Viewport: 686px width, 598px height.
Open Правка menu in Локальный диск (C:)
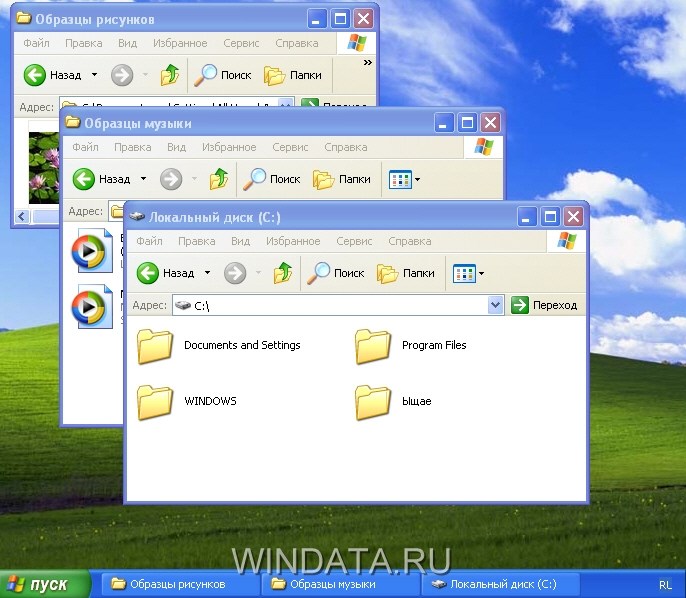196,241
